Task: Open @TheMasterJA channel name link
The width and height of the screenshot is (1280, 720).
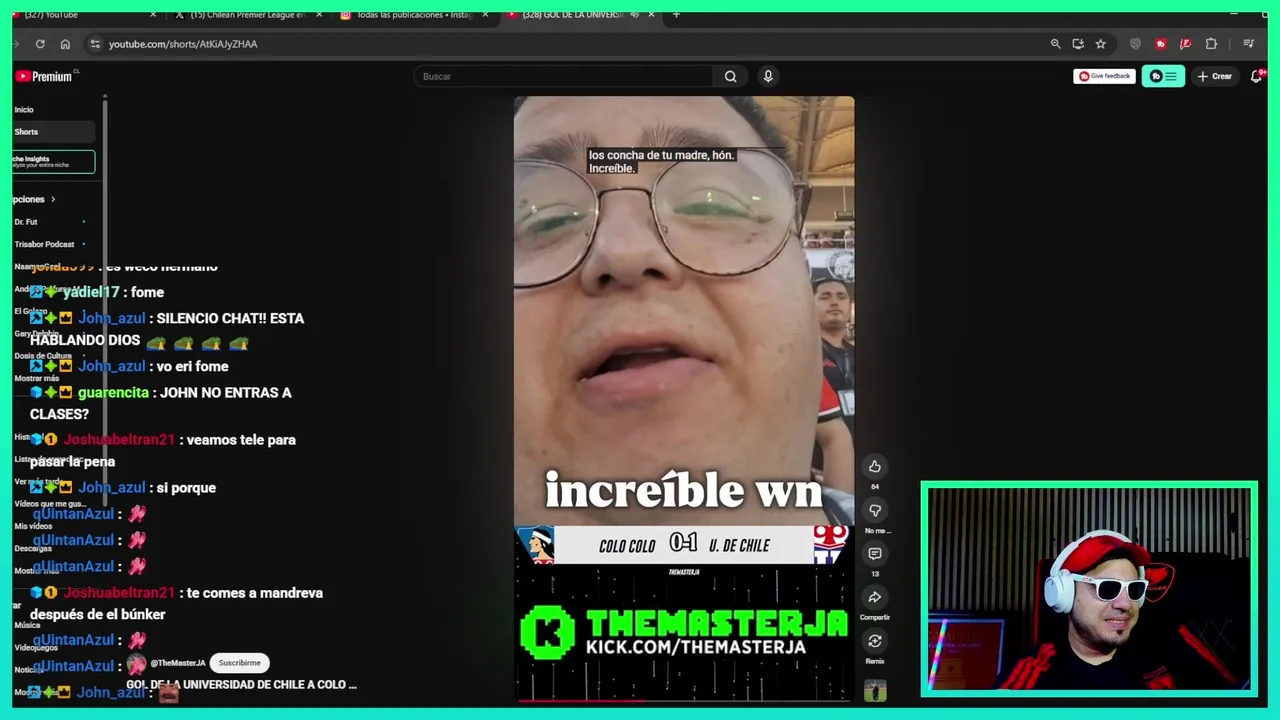Action: pyautogui.click(x=178, y=663)
